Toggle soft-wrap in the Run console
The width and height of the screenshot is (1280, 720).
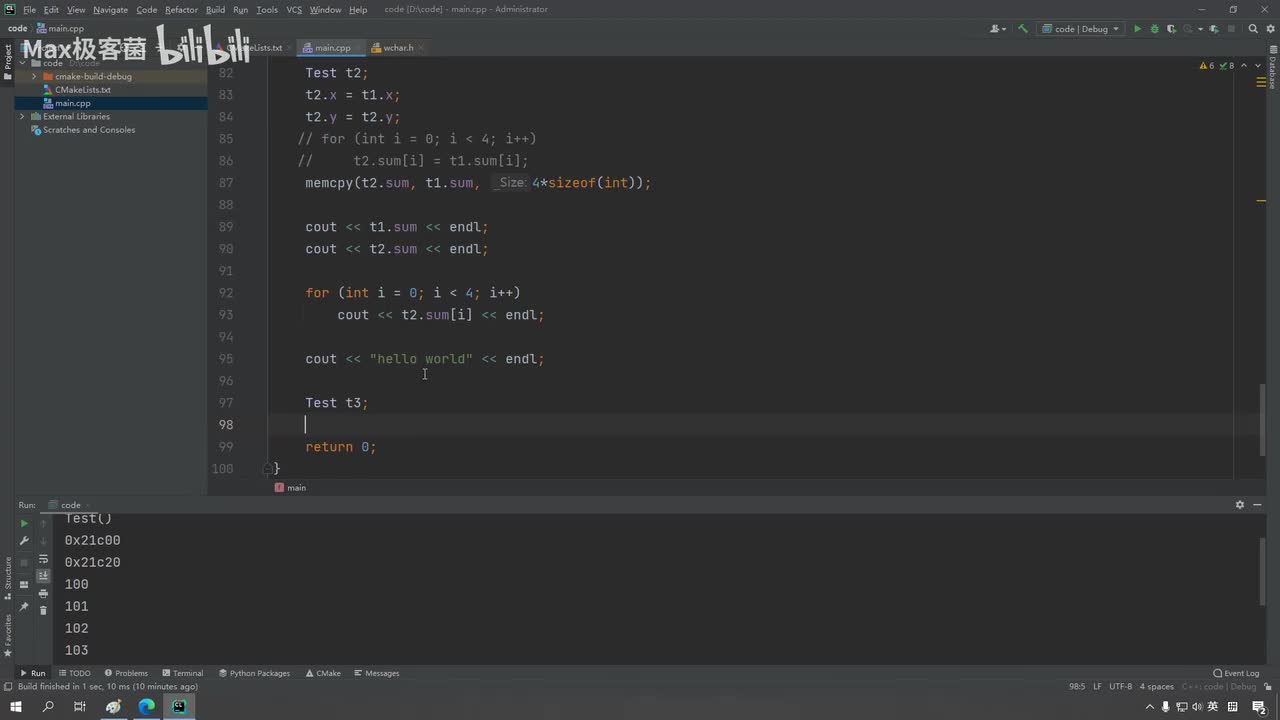[x=43, y=559]
